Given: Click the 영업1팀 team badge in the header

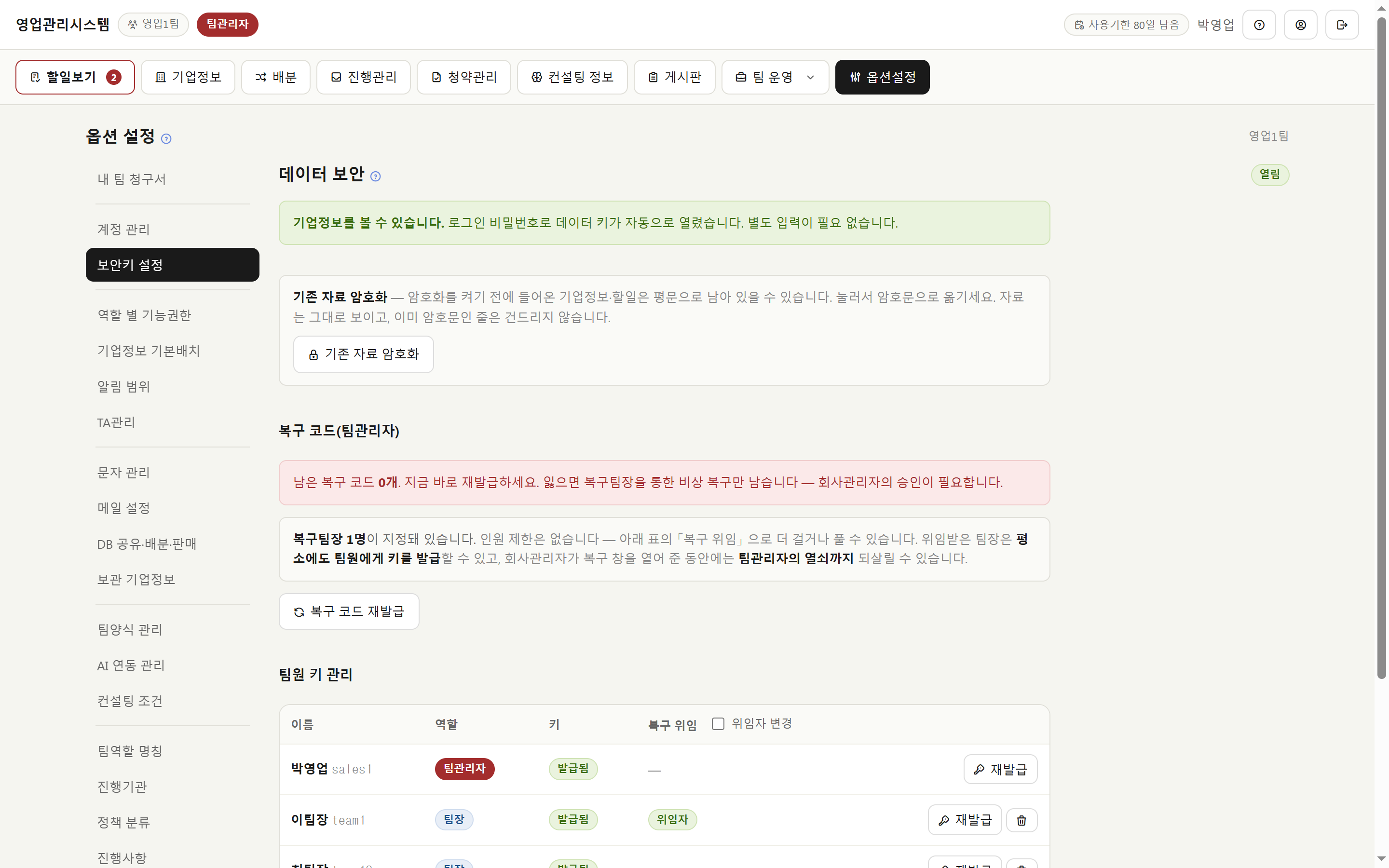Looking at the screenshot, I should pyautogui.click(x=153, y=24).
